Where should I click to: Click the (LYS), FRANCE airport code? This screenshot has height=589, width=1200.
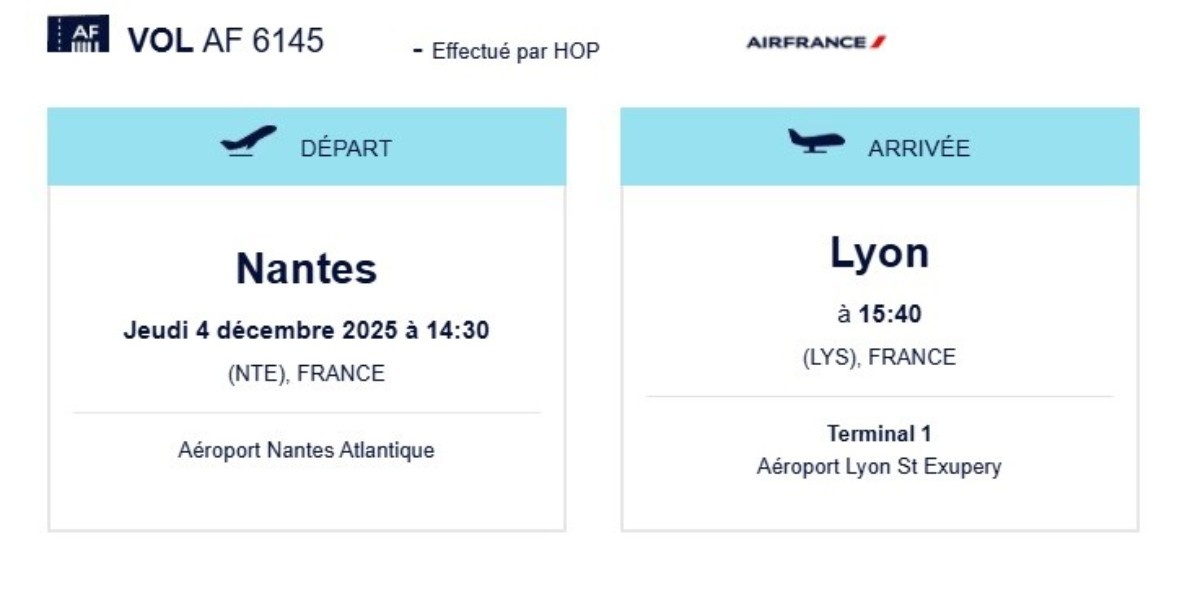click(879, 357)
